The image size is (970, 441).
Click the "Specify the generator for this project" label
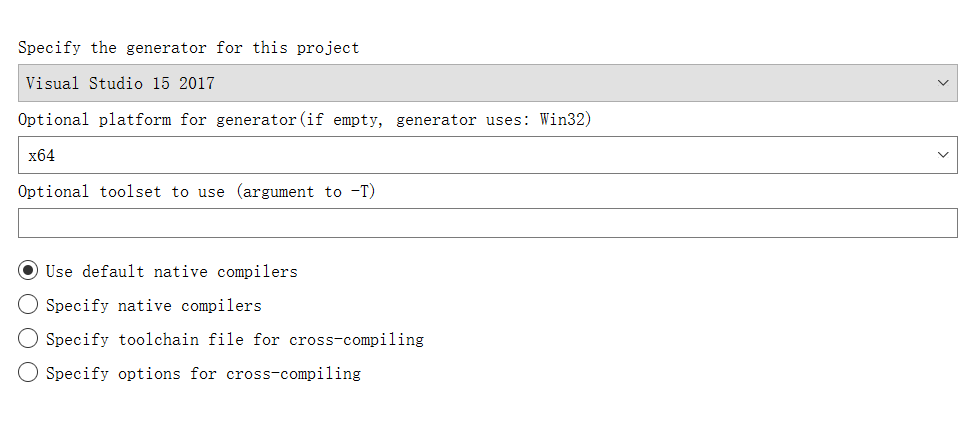point(188,47)
